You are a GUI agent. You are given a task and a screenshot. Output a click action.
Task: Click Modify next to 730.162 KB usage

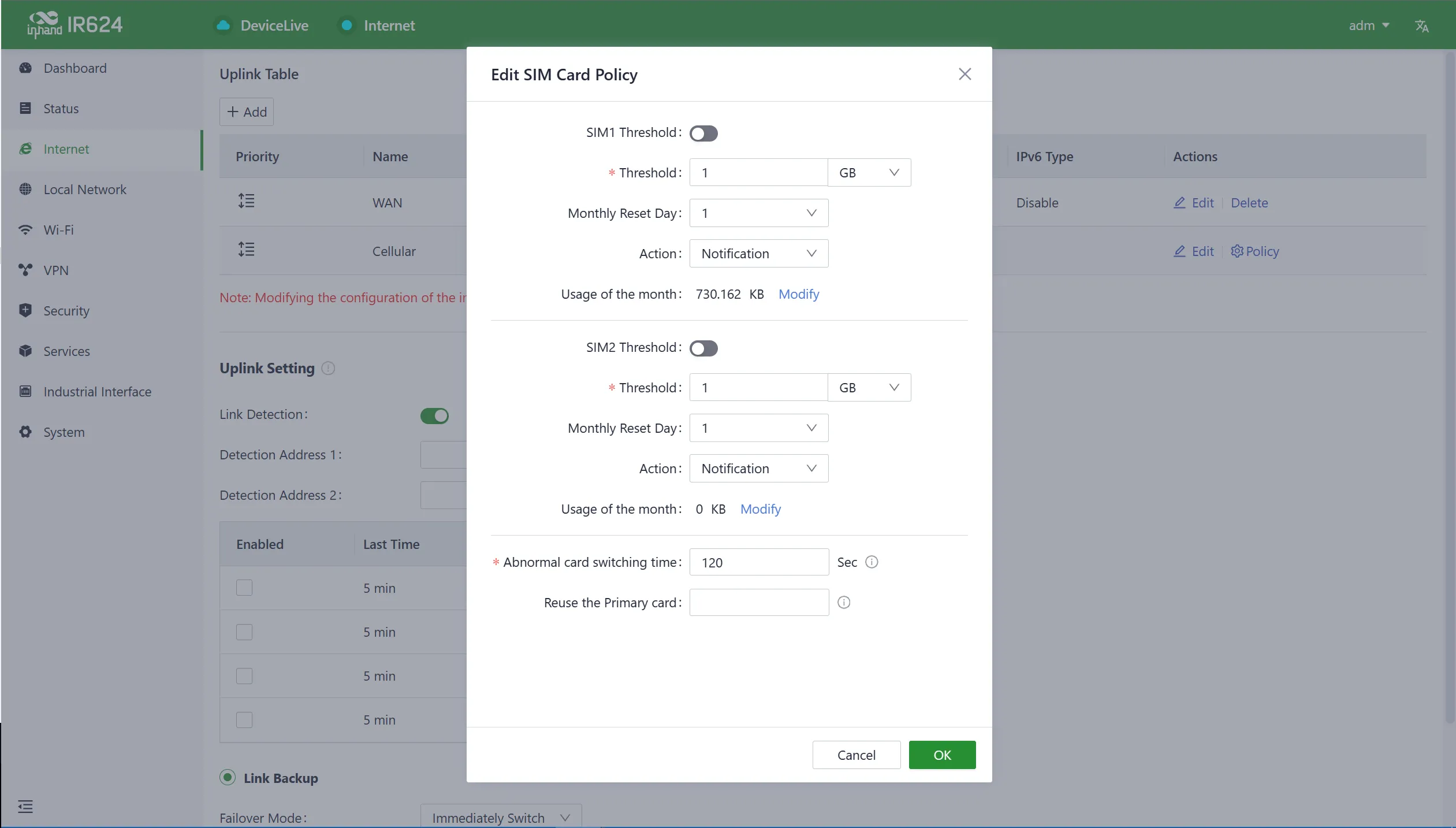coord(799,294)
